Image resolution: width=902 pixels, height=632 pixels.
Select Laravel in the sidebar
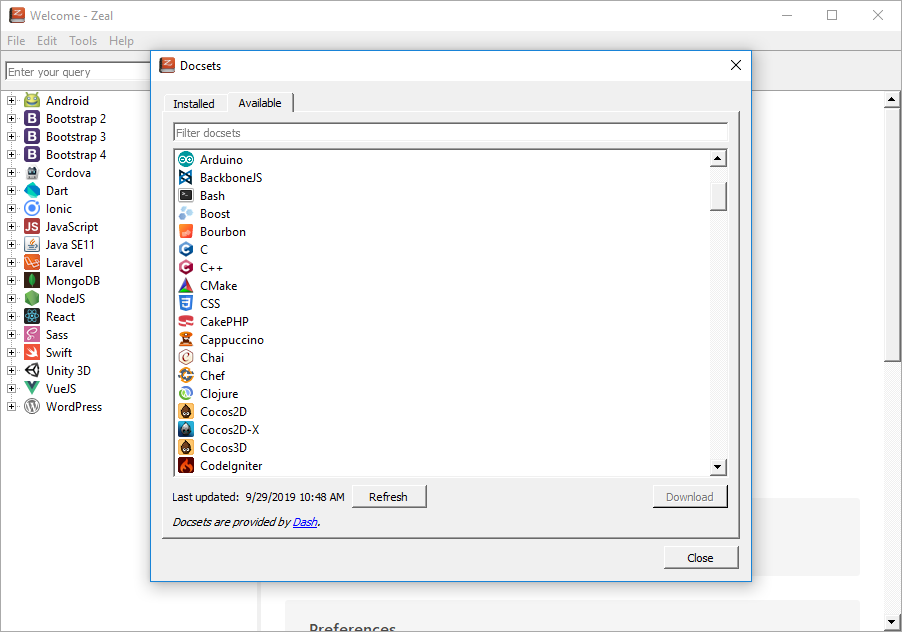pyautogui.click(x=64, y=262)
